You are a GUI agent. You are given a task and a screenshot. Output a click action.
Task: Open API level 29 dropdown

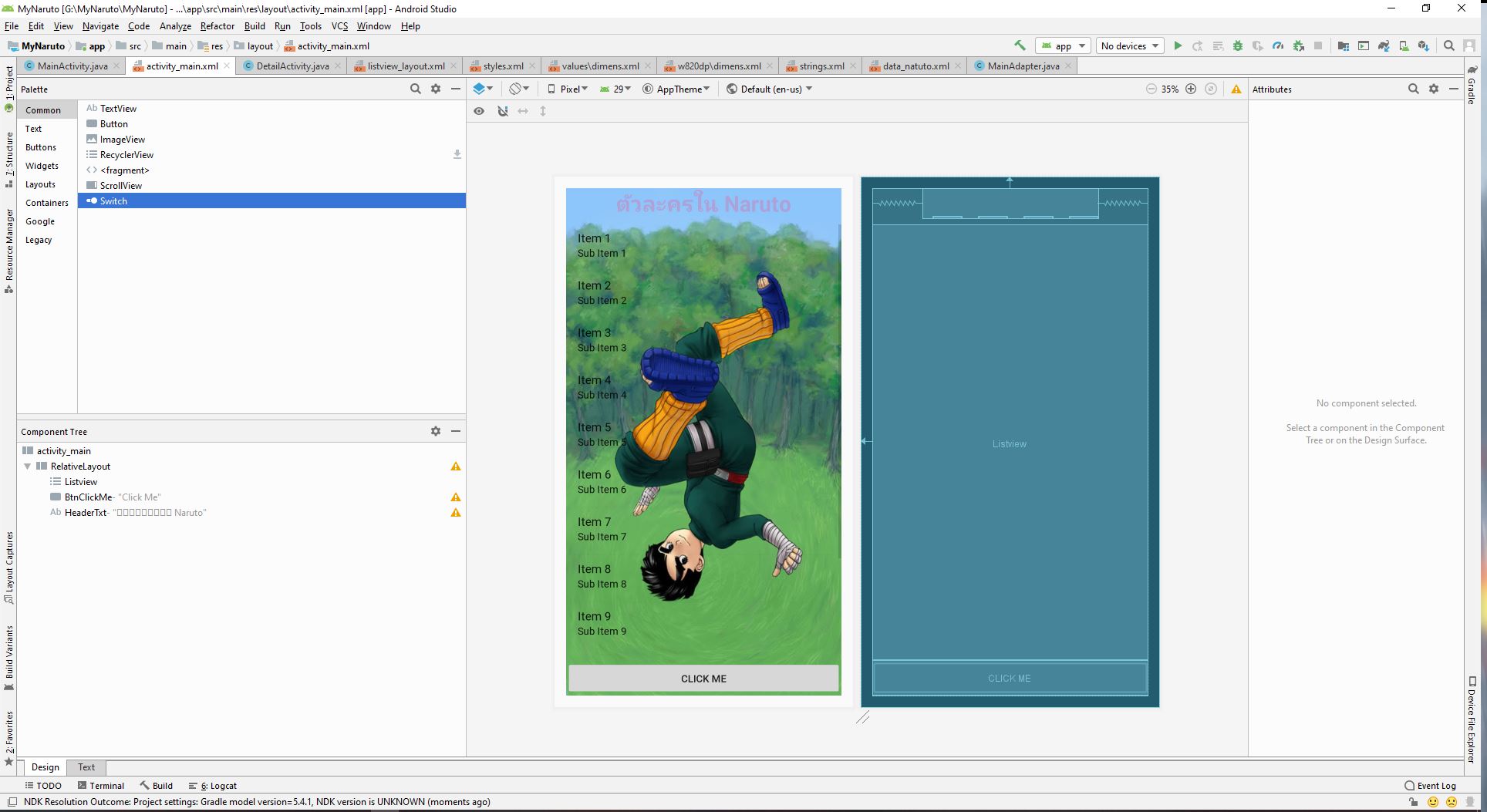click(615, 89)
